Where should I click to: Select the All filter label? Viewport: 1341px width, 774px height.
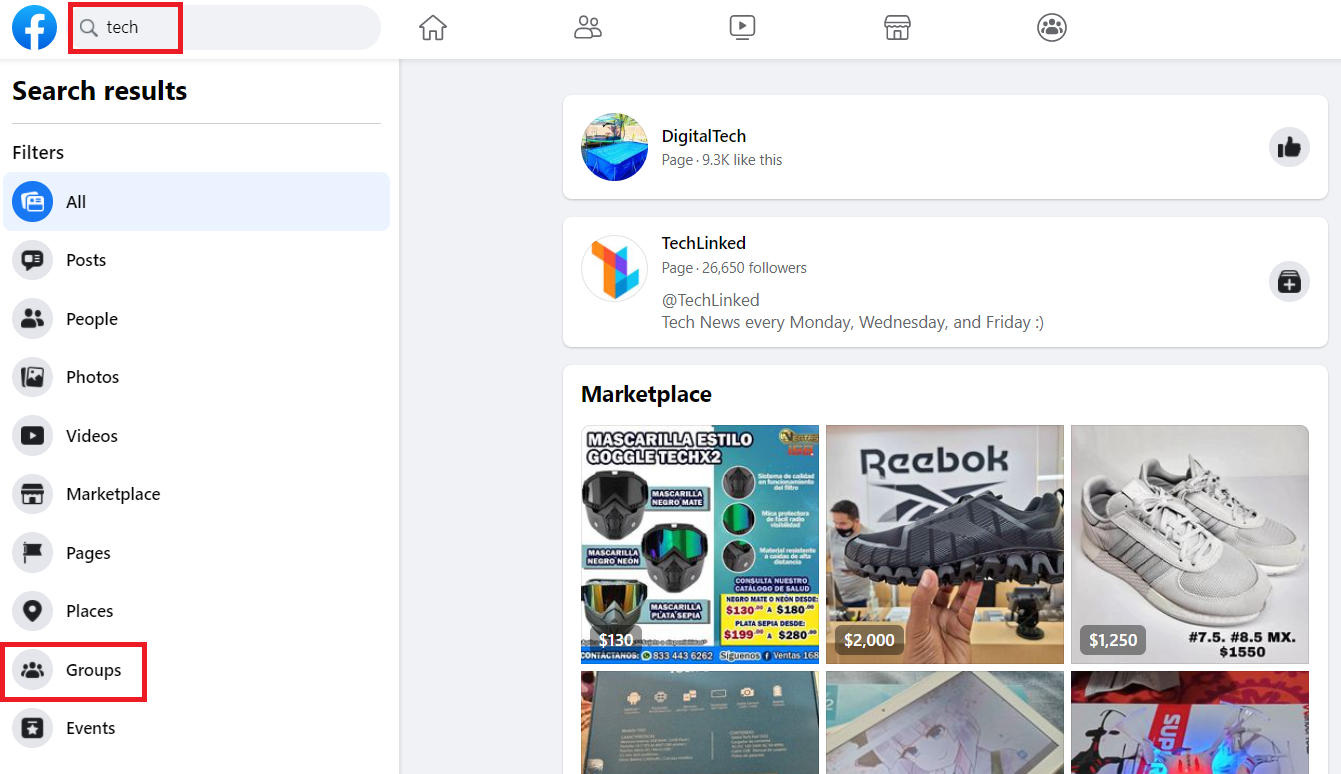click(76, 202)
